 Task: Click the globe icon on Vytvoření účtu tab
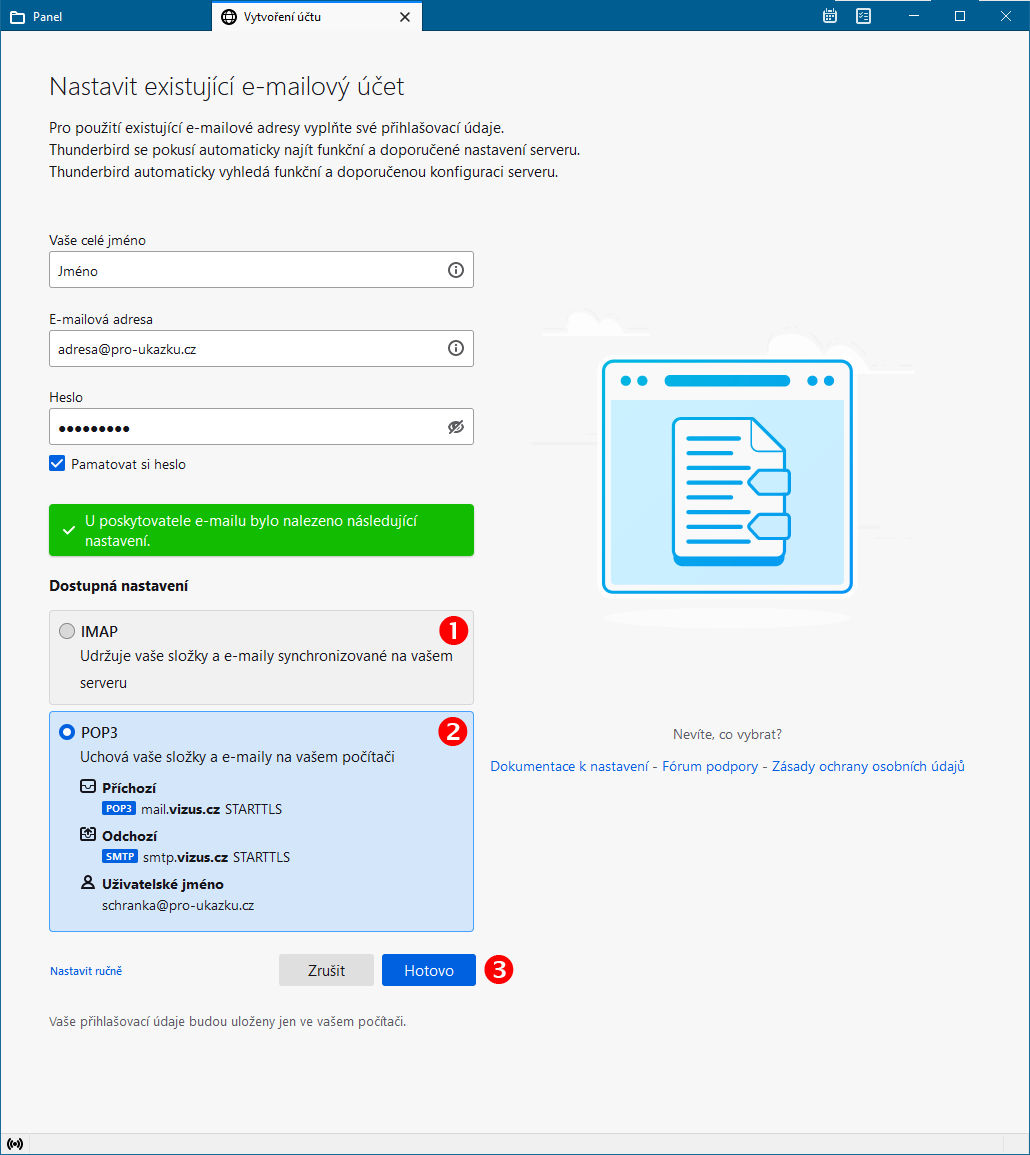[229, 17]
